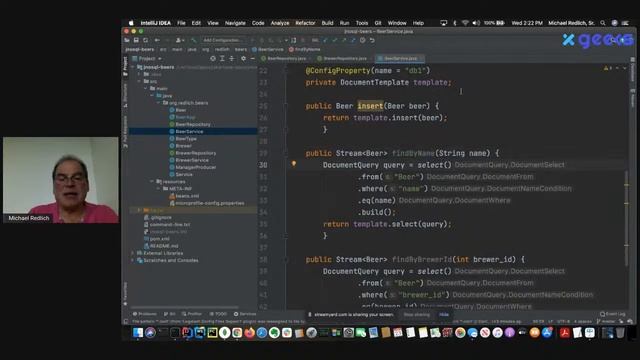Click the intention lightbulb on line 30
This screenshot has height=360, width=640.
point(293,164)
